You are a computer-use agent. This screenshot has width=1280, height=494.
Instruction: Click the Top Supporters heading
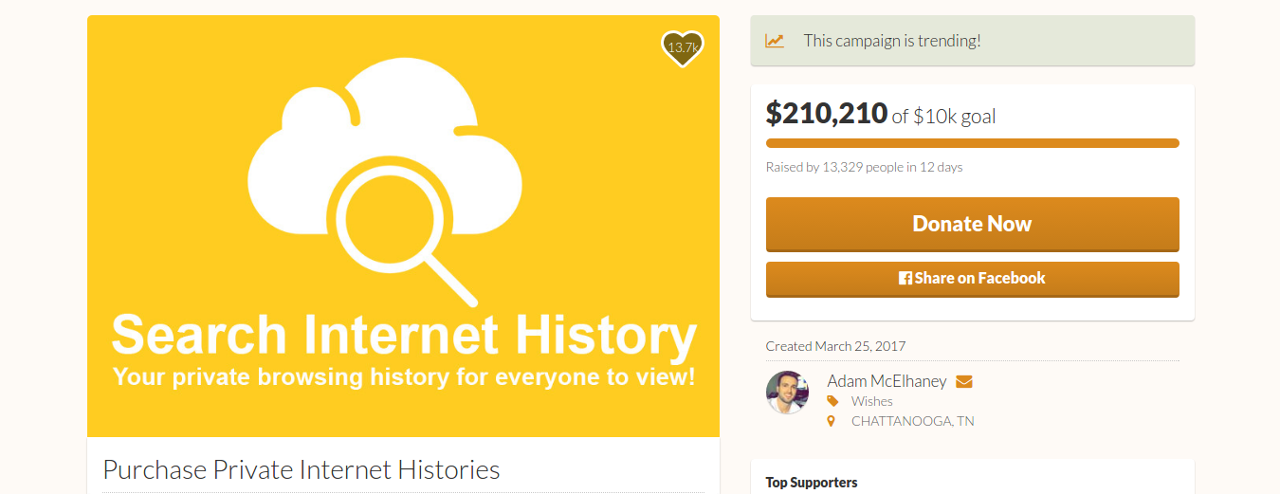(812, 482)
